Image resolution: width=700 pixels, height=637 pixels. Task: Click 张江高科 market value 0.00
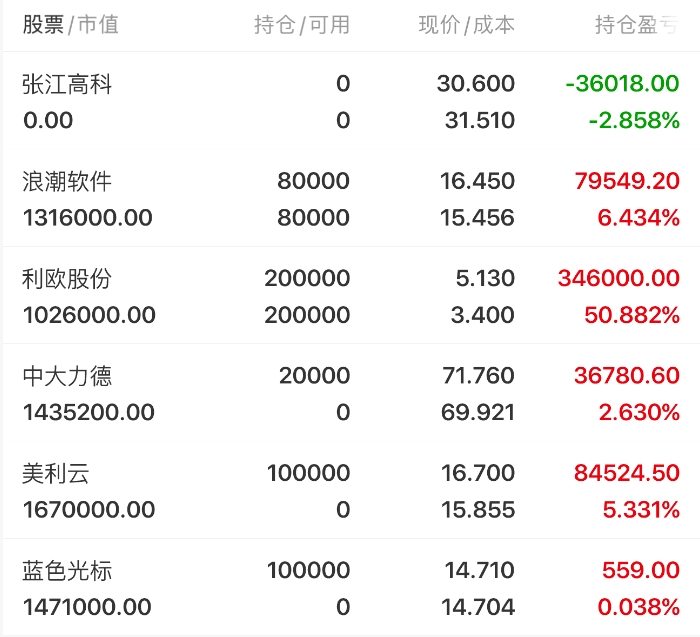point(48,121)
